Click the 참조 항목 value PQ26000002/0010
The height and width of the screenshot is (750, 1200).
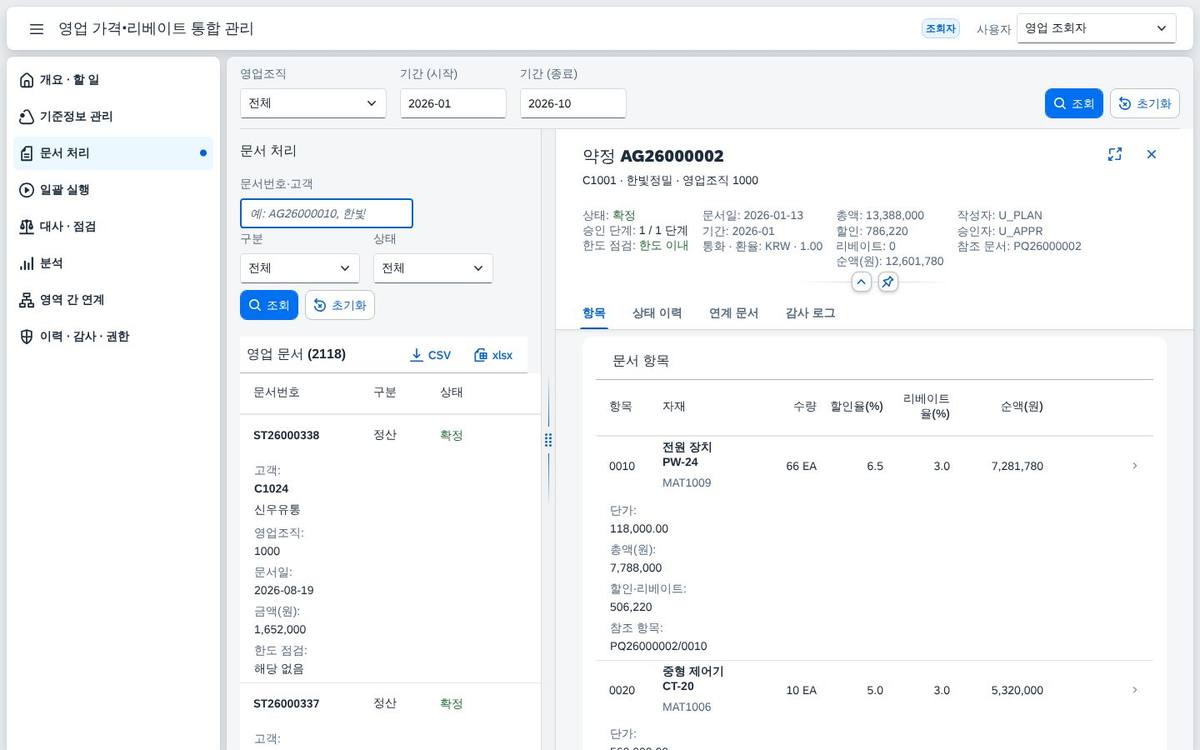[658, 646]
